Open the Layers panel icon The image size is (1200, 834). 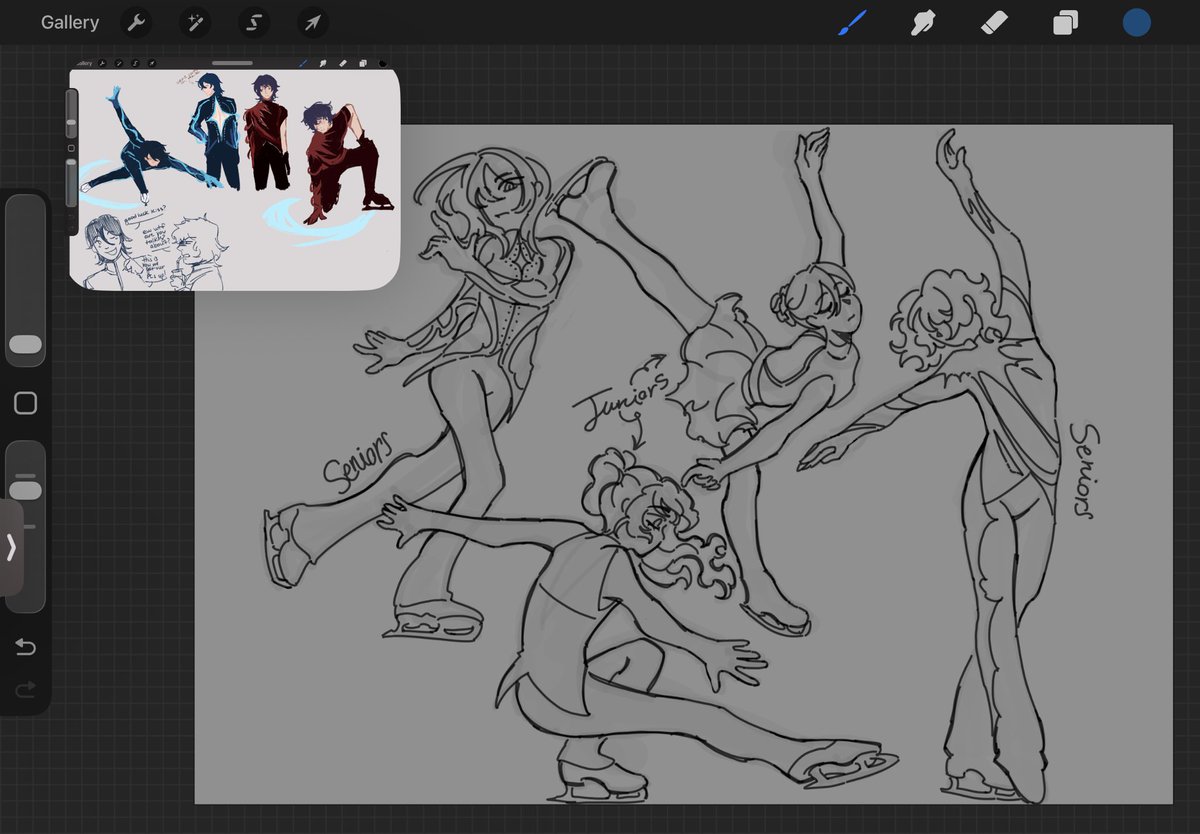tap(1065, 22)
